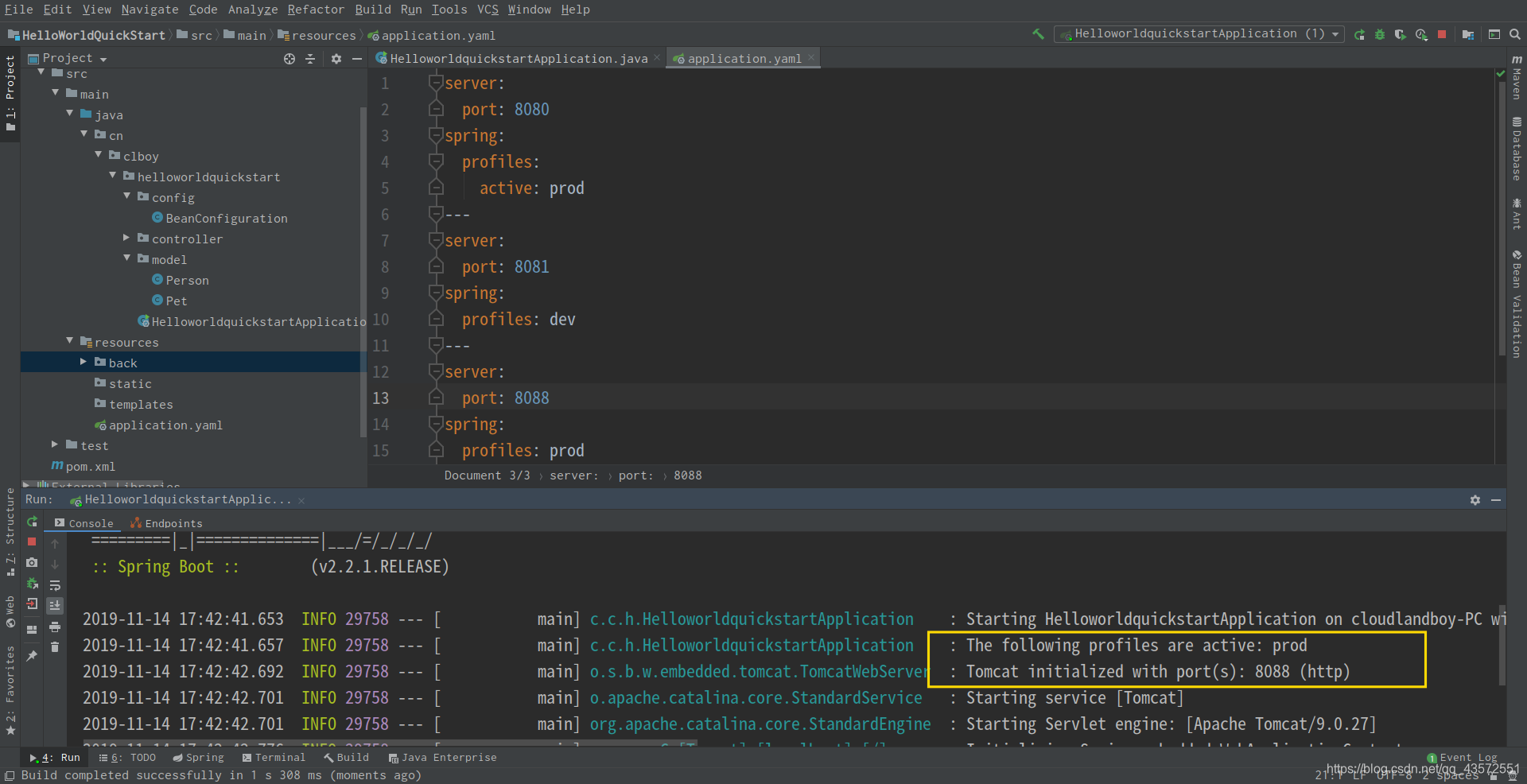1527x784 pixels.
Task: Collapse the model package
Action: click(126, 258)
